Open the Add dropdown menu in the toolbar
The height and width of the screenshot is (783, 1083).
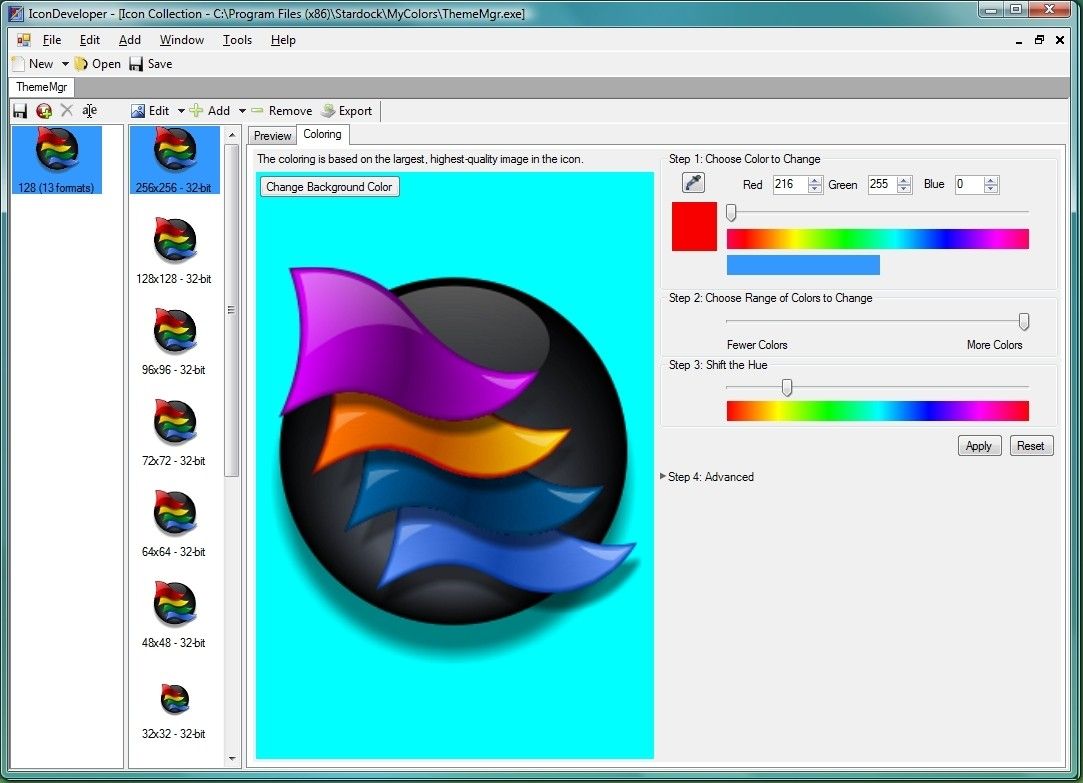click(242, 110)
